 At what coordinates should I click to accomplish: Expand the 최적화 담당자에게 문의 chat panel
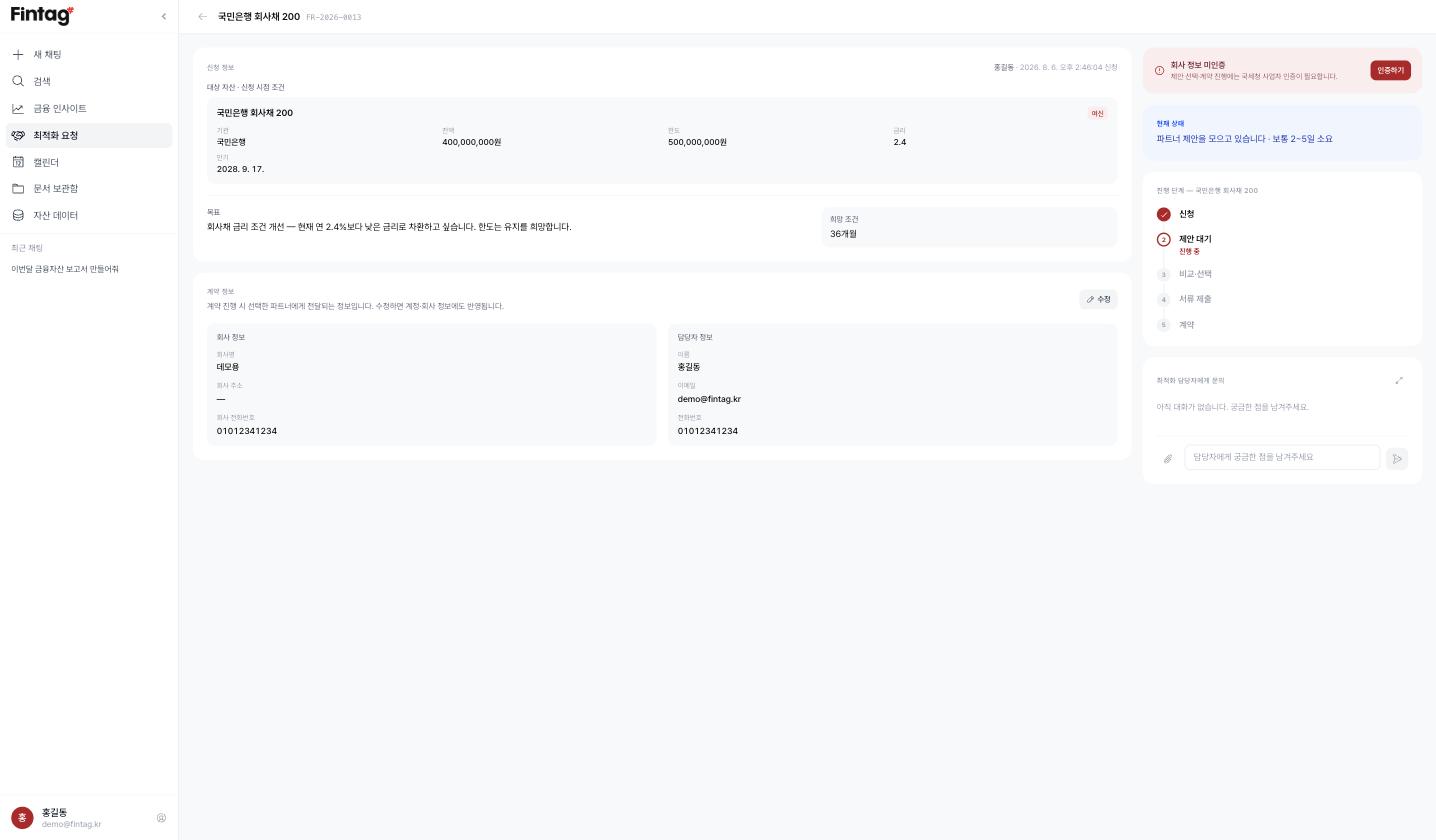tap(1399, 380)
